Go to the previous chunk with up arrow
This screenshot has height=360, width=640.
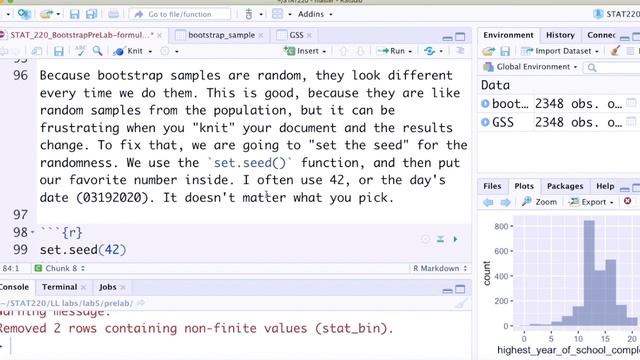click(343, 51)
